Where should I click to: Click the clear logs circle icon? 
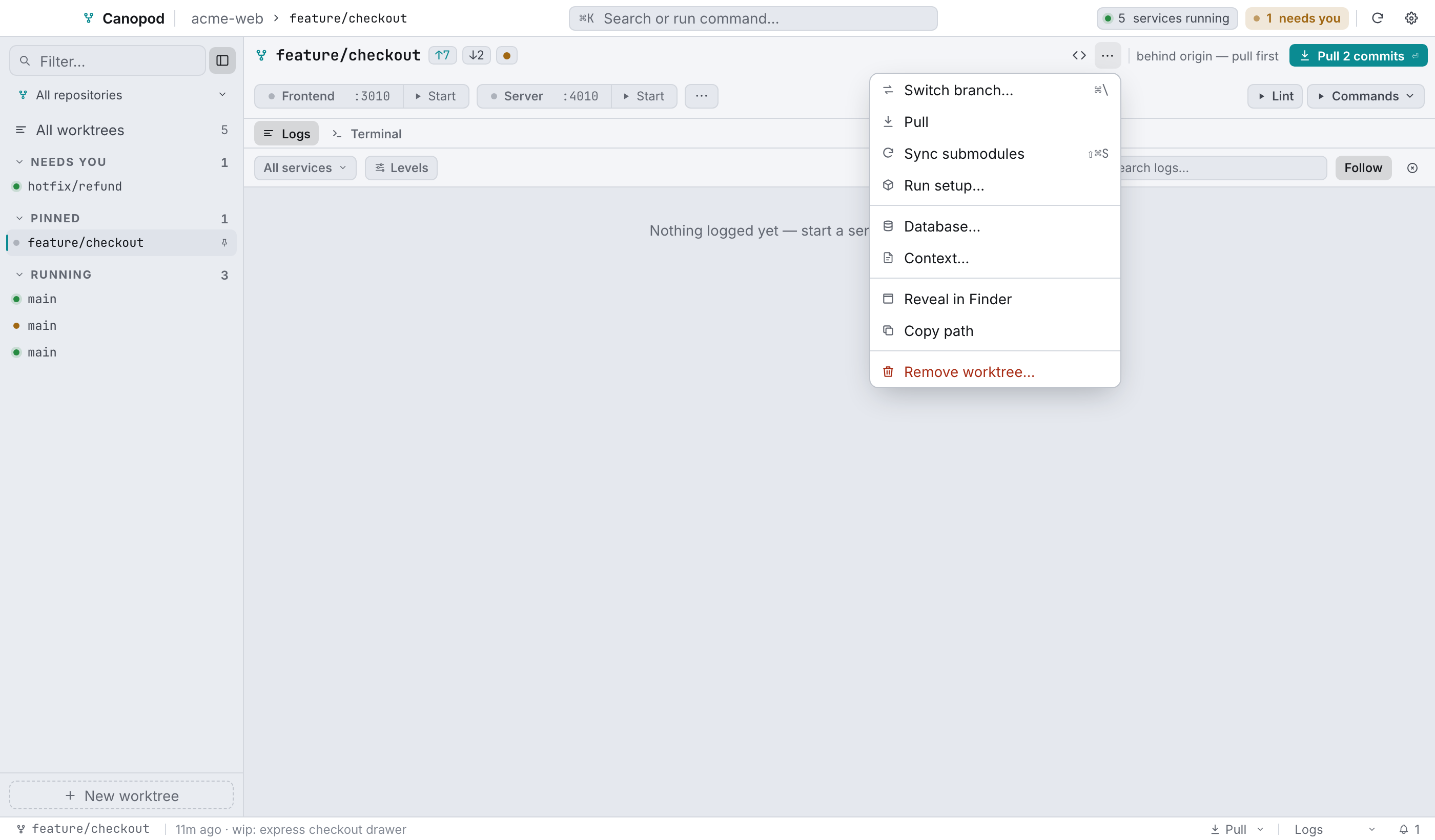tap(1412, 168)
